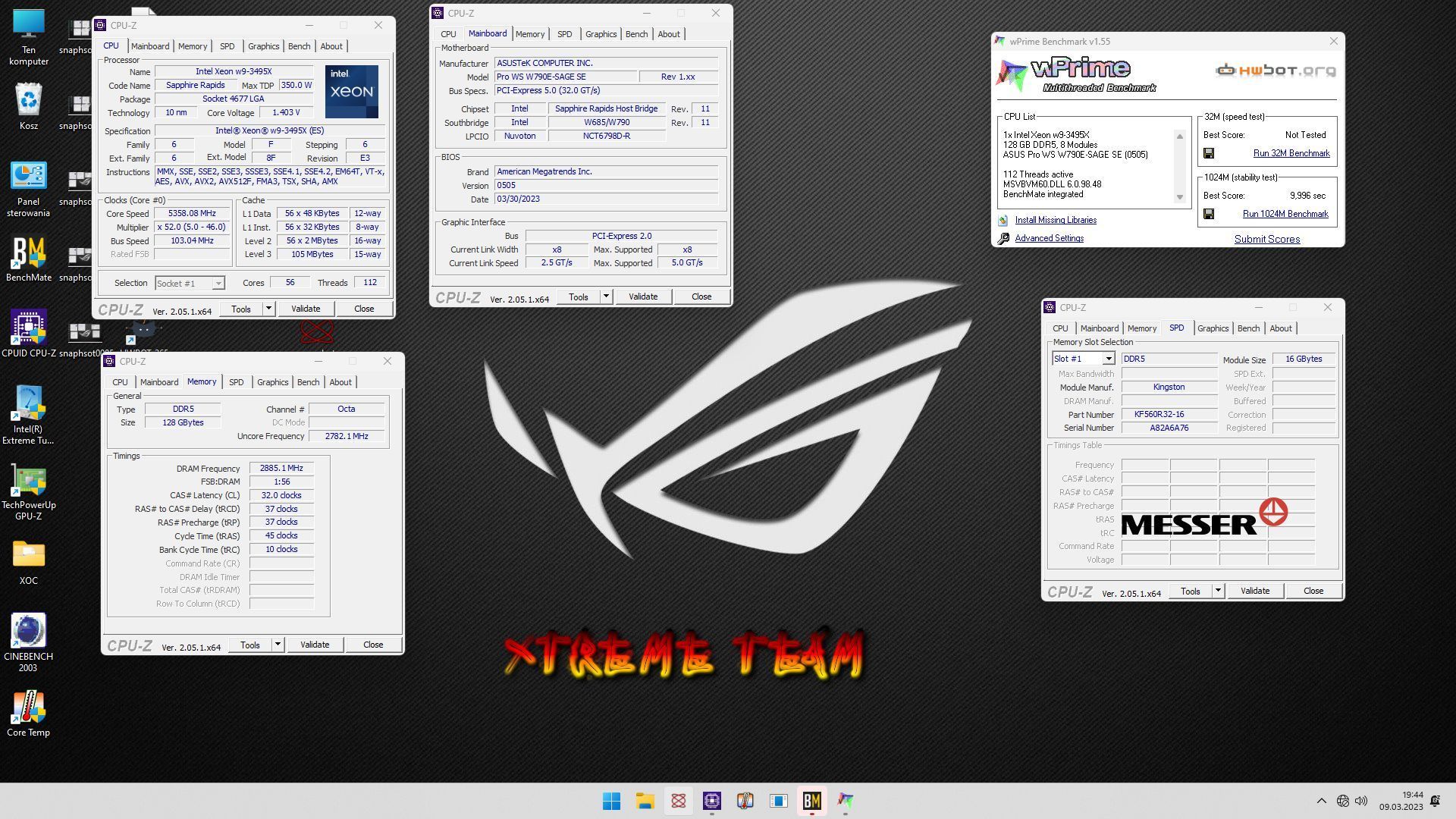Open Tools dropdown arrow in Memory window
The width and height of the screenshot is (1456, 819).
click(x=277, y=645)
